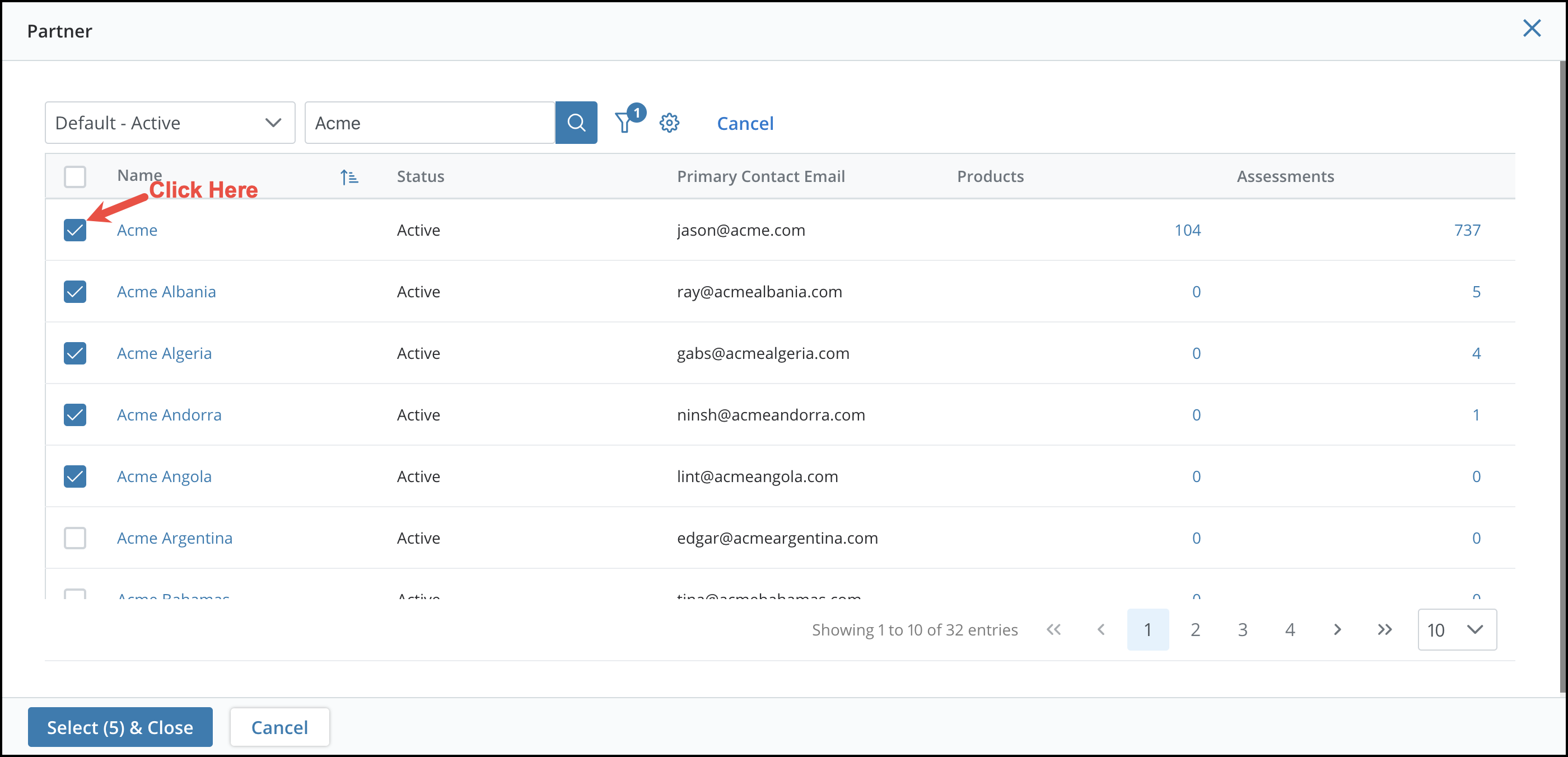Click the Acme search input field
The width and height of the screenshot is (1568, 757).
point(430,122)
